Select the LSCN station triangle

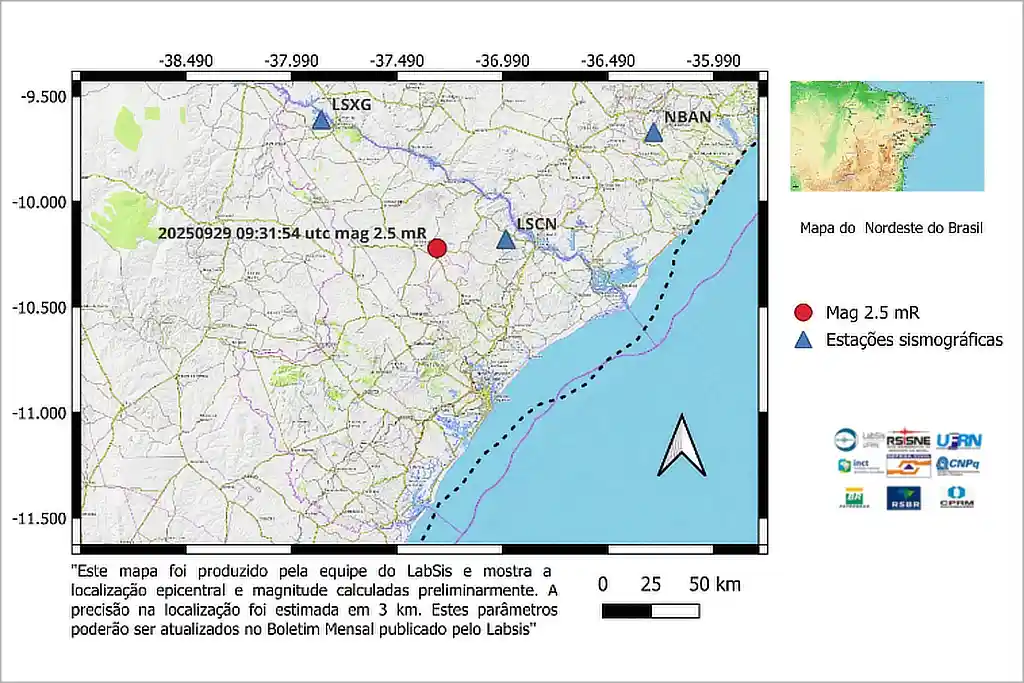pyautogui.click(x=506, y=240)
